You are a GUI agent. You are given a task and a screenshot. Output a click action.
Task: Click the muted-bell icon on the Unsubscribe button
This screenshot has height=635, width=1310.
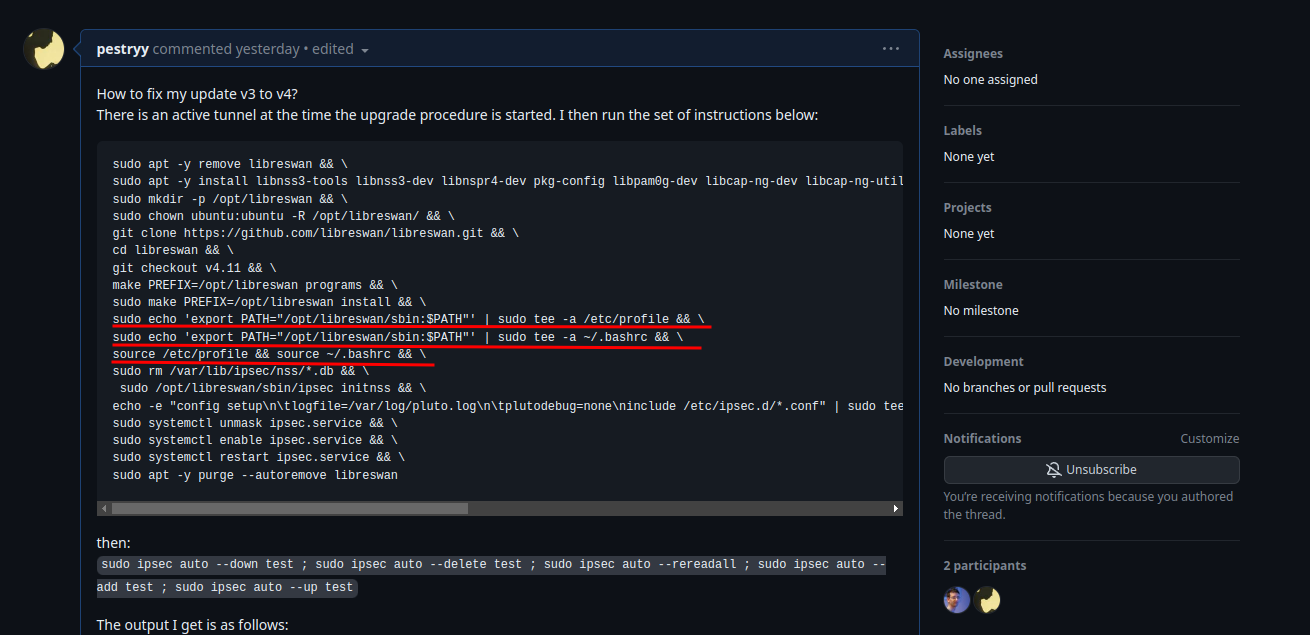tap(1052, 469)
